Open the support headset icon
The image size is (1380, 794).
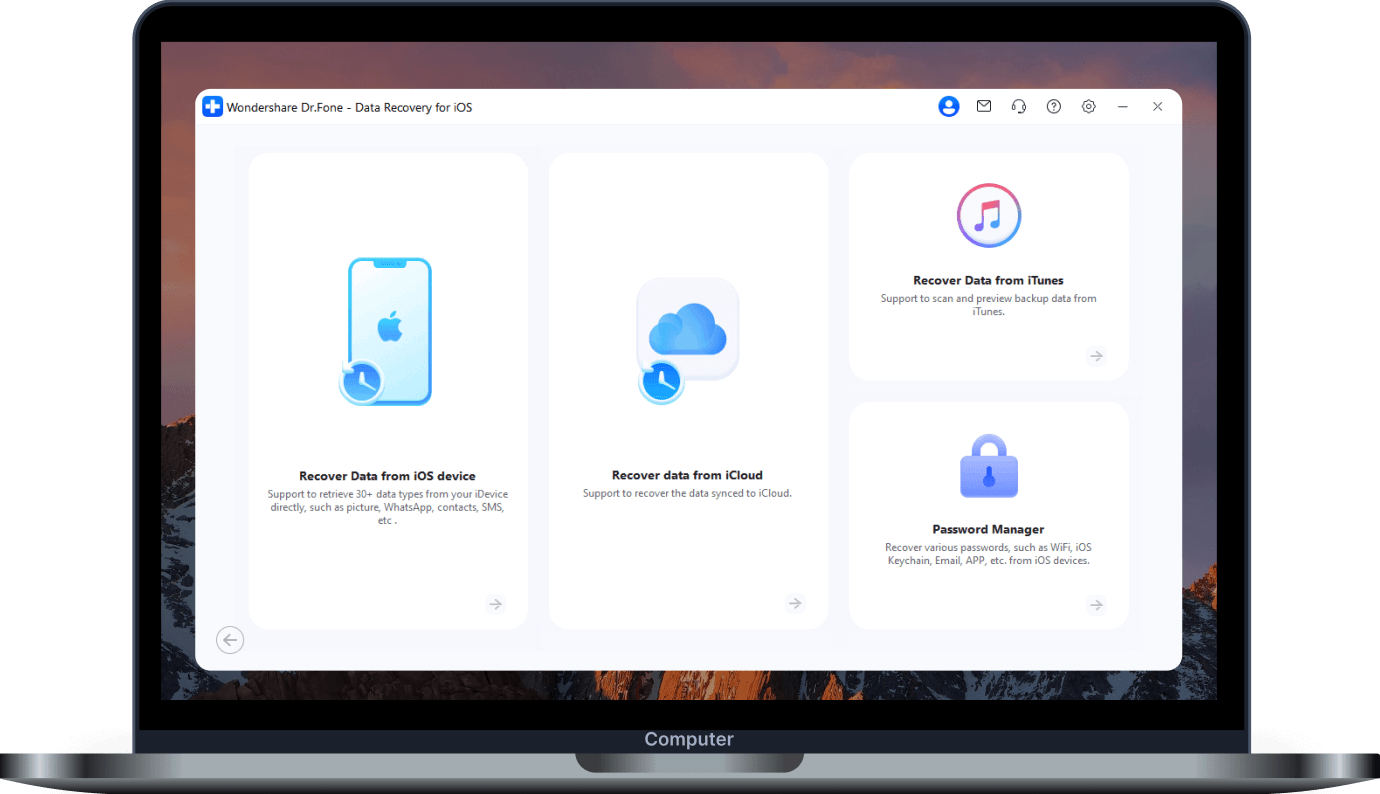pyautogui.click(x=1019, y=106)
